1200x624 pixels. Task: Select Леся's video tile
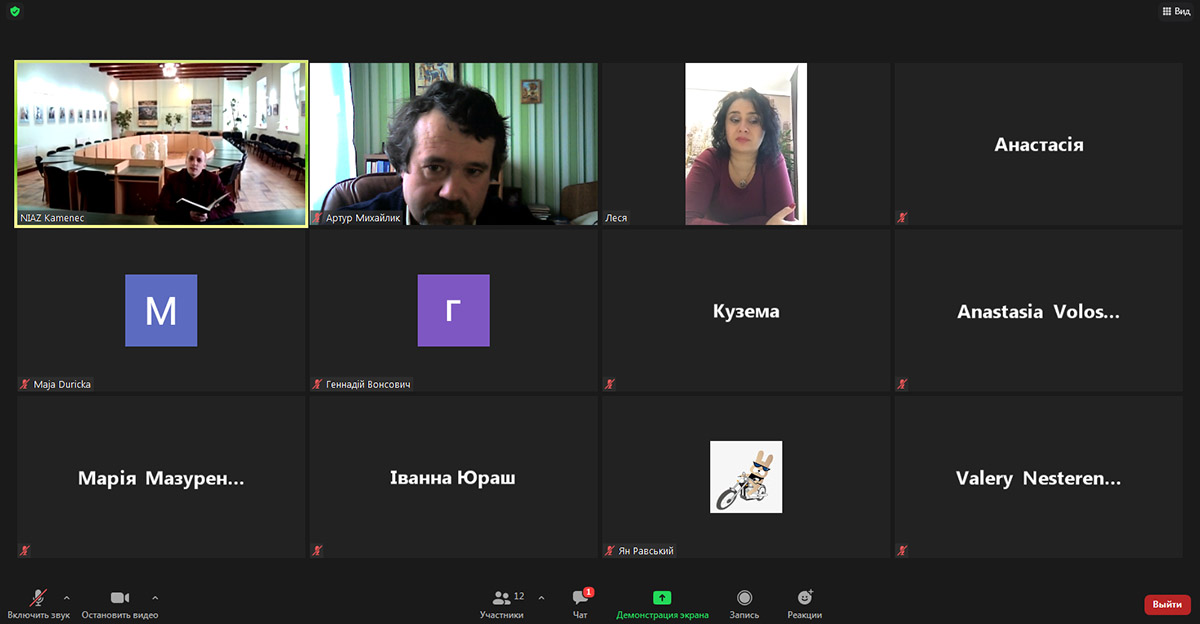(x=746, y=143)
